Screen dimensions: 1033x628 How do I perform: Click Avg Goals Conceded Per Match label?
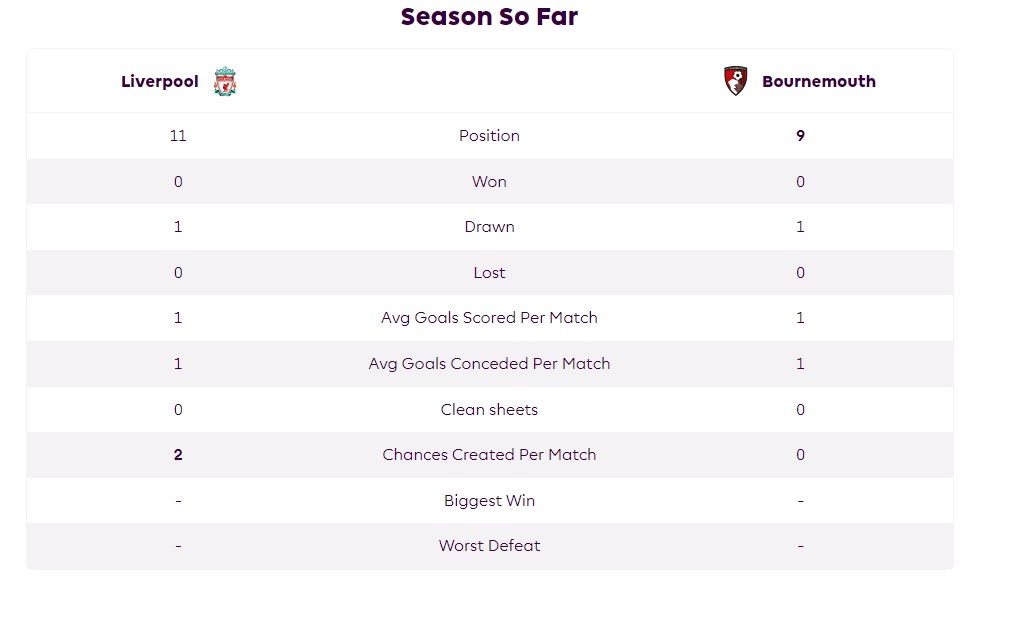(x=489, y=364)
